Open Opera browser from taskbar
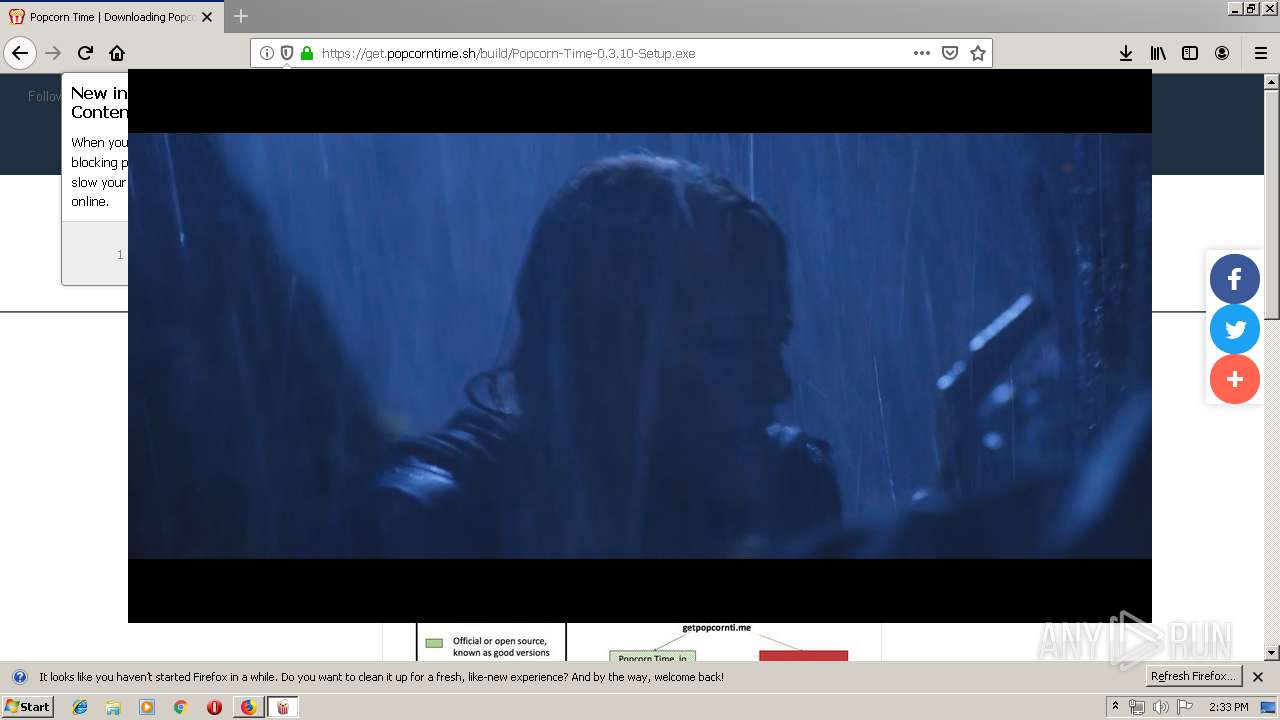 (214, 707)
